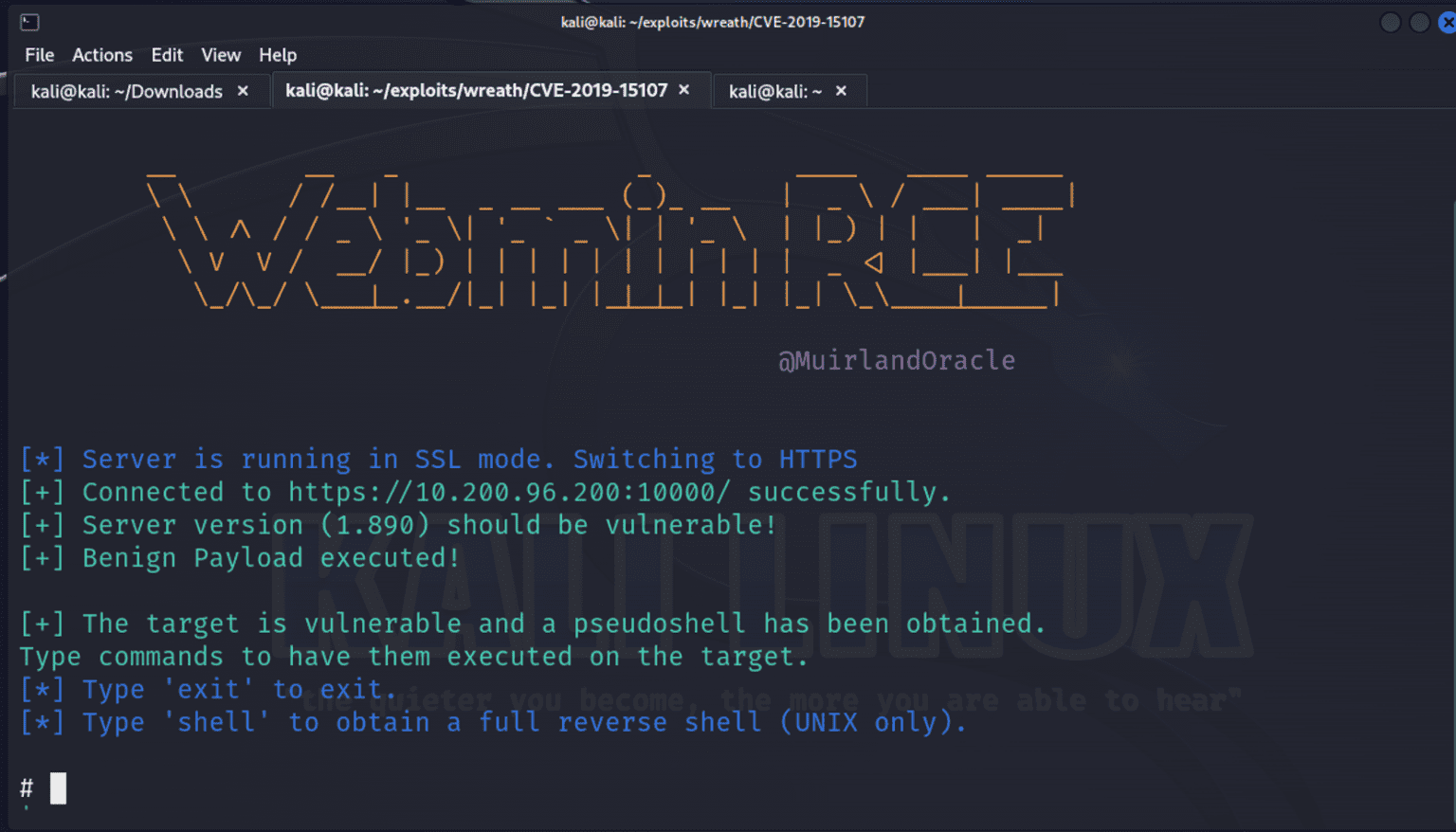Click the blue X icon at screen corner
The height and width of the screenshot is (832, 1456).
click(x=1448, y=21)
